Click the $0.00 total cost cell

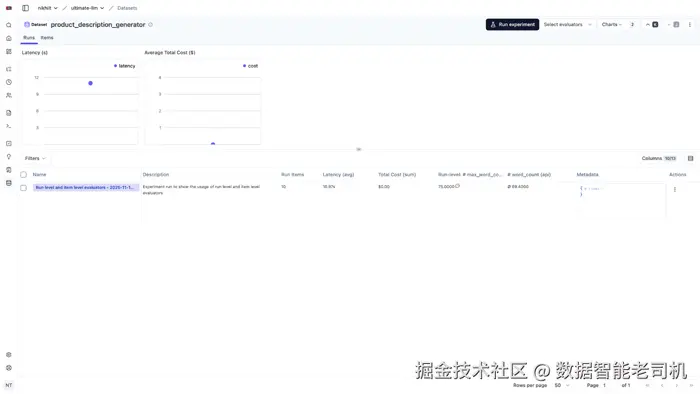click(x=384, y=187)
